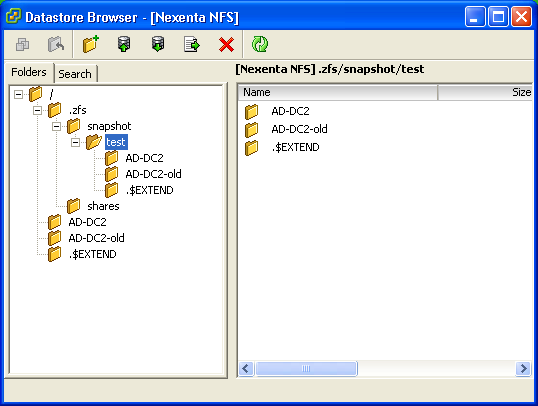The height and width of the screenshot is (406, 538).
Task: Create a new folder with toolbar icon
Action: tap(91, 44)
